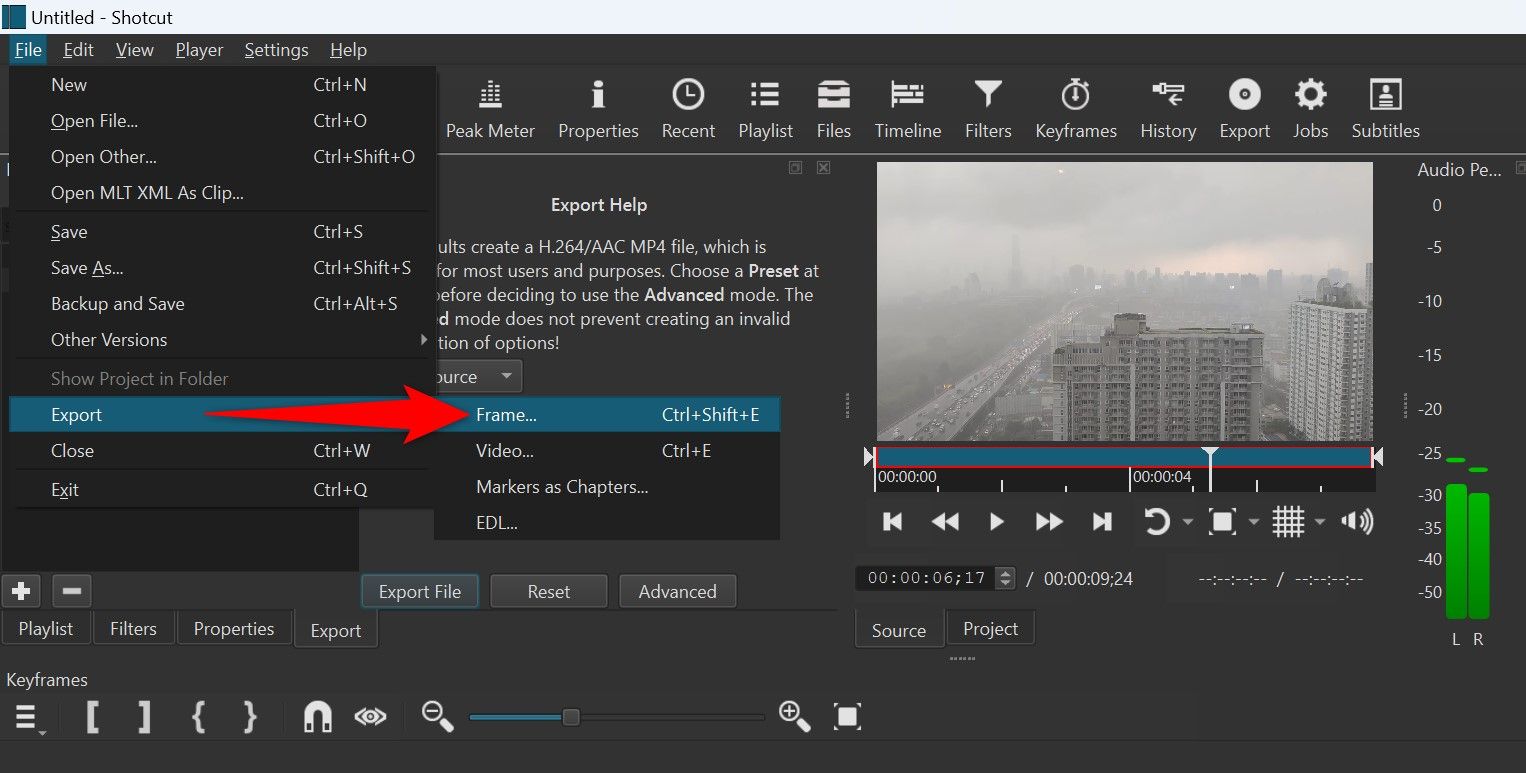Open Advanced export settings

[x=677, y=590]
